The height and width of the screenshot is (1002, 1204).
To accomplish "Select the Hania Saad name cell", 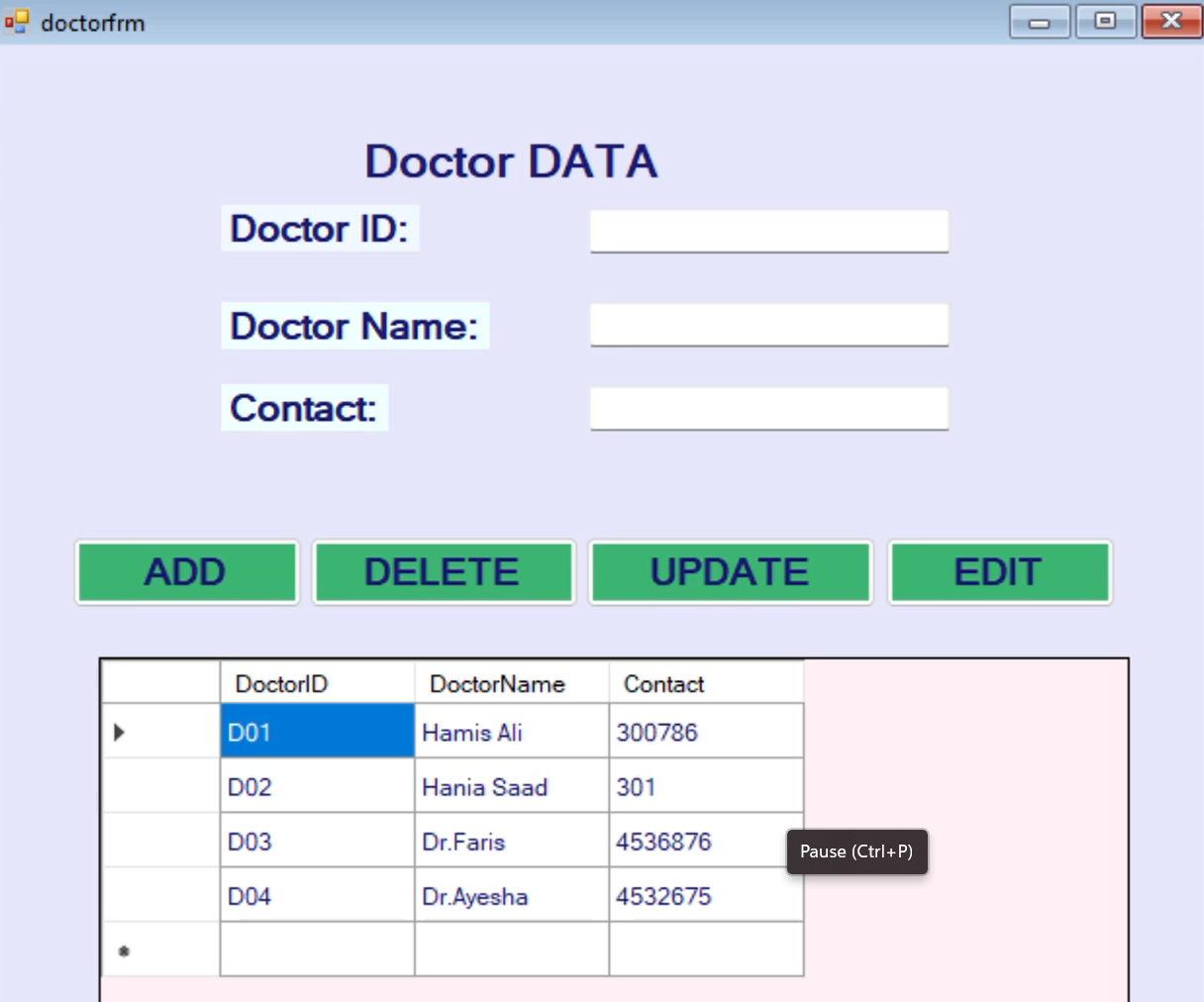I will (x=512, y=786).
